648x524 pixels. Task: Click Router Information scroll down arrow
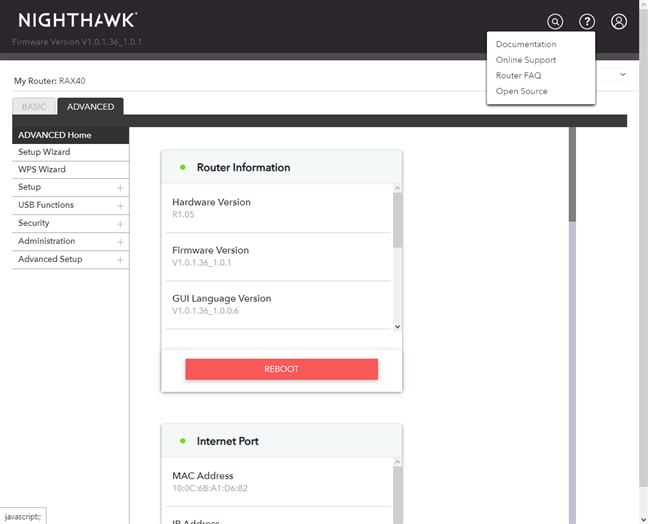[x=398, y=326]
